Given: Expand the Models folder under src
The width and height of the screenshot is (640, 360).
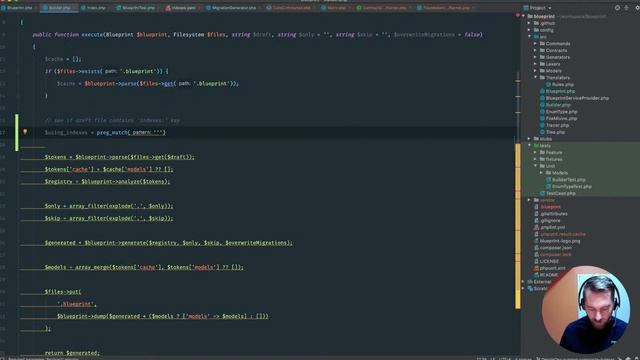Looking at the screenshot, I should coord(536,71).
